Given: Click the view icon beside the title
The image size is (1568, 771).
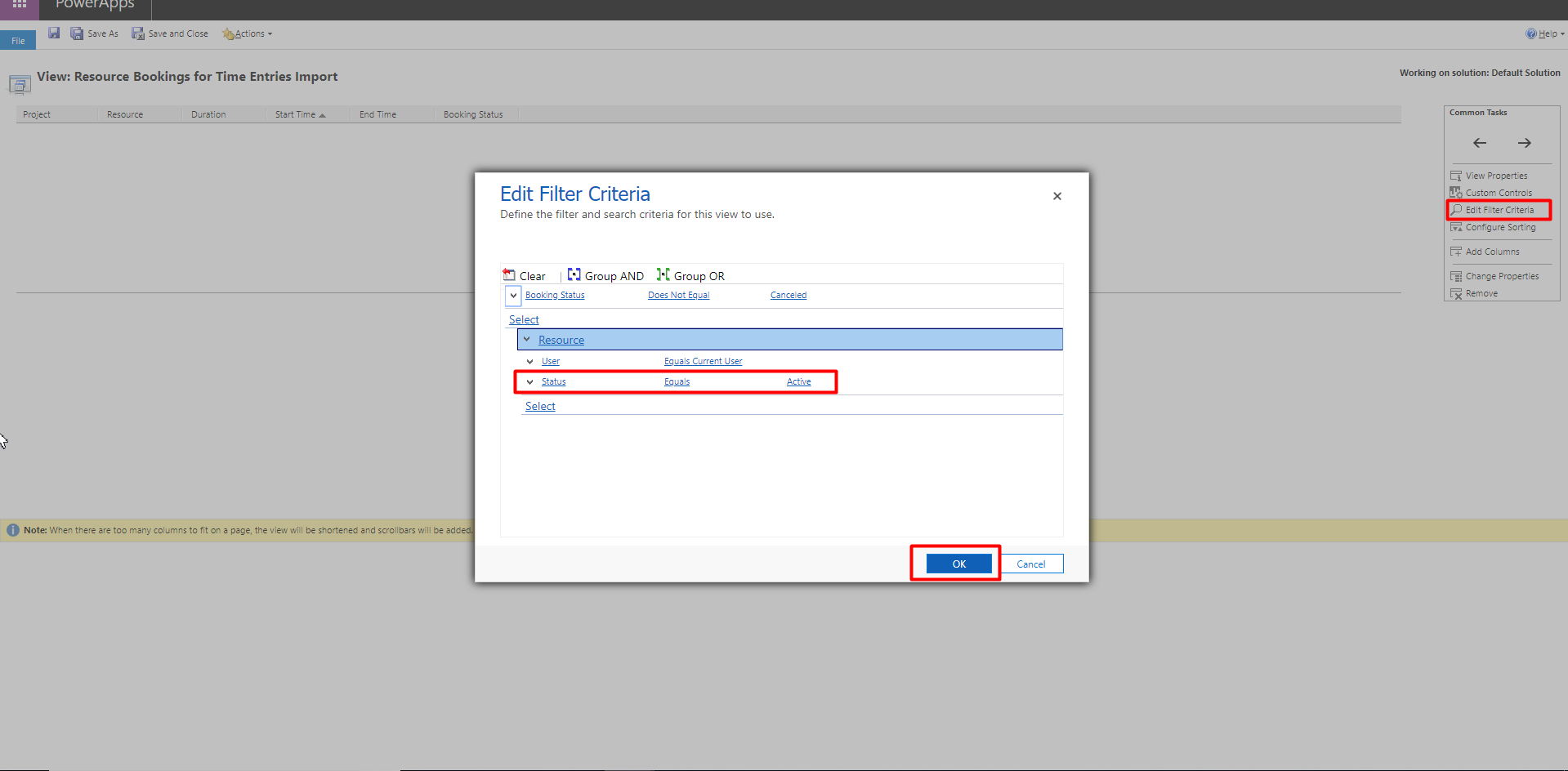Looking at the screenshot, I should (x=20, y=84).
